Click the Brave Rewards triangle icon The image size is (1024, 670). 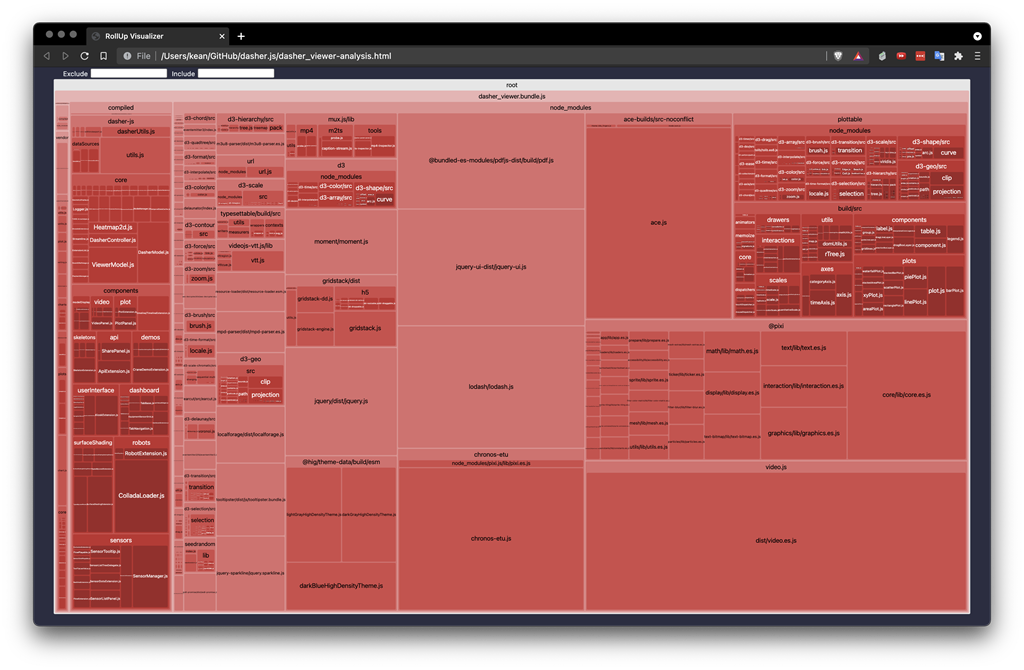click(858, 56)
